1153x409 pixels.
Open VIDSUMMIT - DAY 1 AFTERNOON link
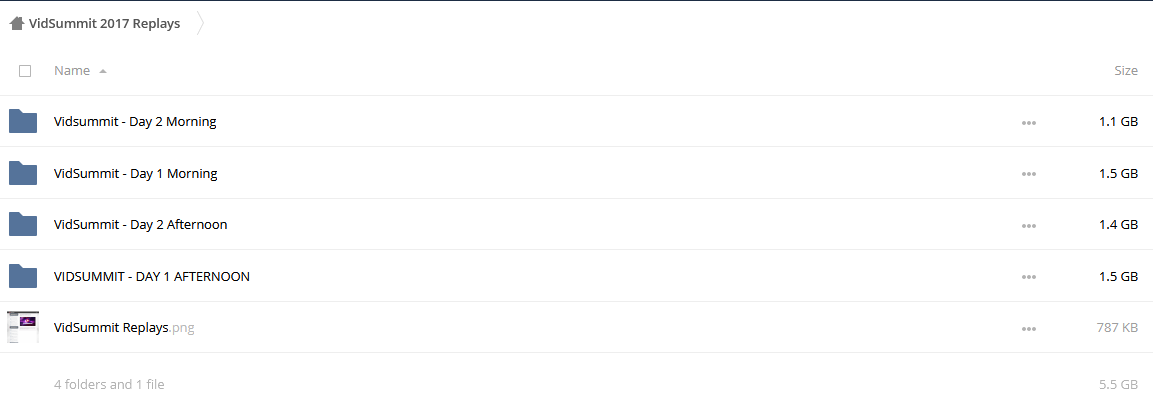tap(151, 277)
